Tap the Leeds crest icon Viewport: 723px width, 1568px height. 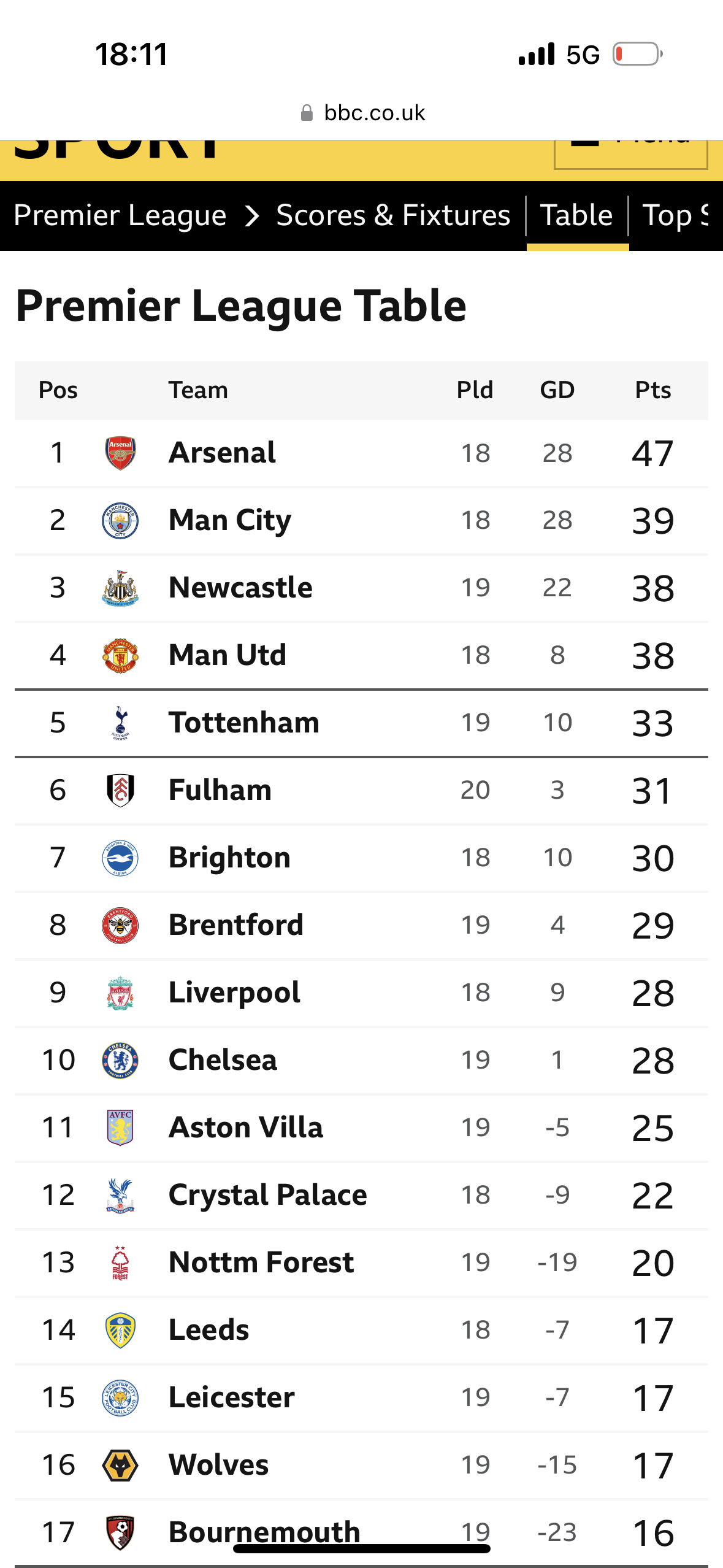120,1331
